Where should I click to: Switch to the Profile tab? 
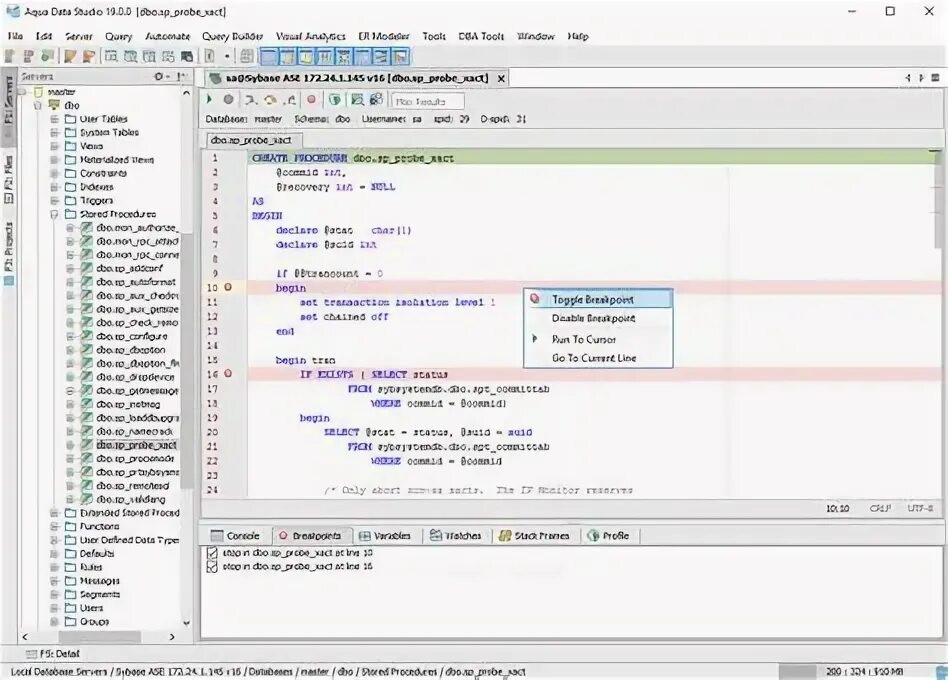tap(608, 536)
